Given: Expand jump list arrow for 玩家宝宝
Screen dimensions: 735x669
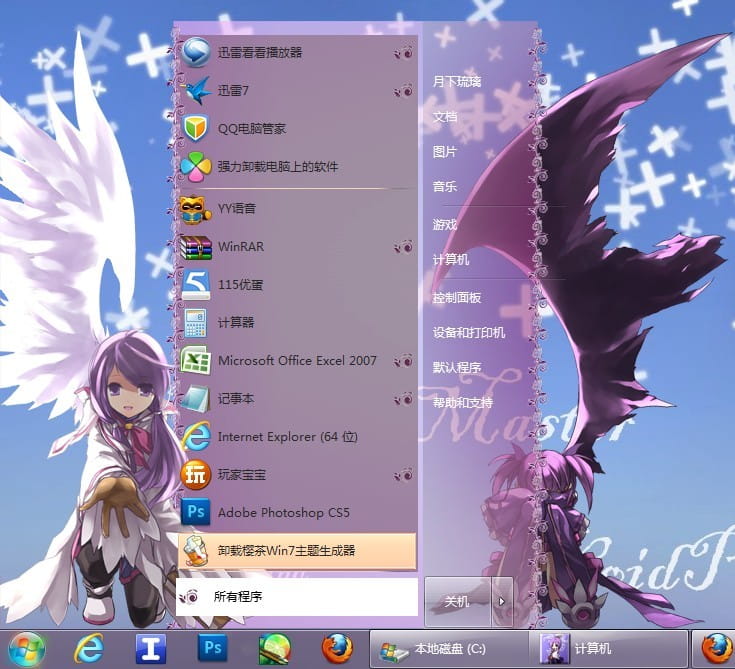Looking at the screenshot, I should (403, 475).
